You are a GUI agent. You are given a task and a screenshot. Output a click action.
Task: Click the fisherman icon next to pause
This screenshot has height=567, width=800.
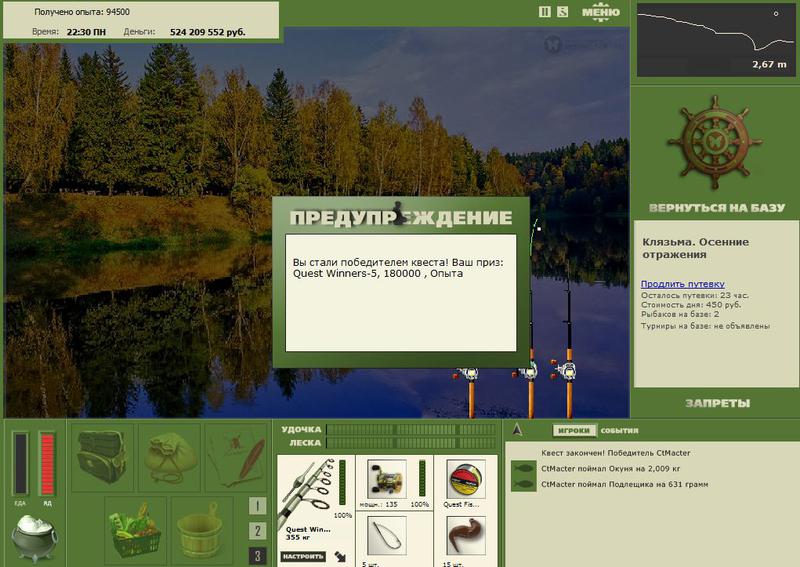click(562, 12)
